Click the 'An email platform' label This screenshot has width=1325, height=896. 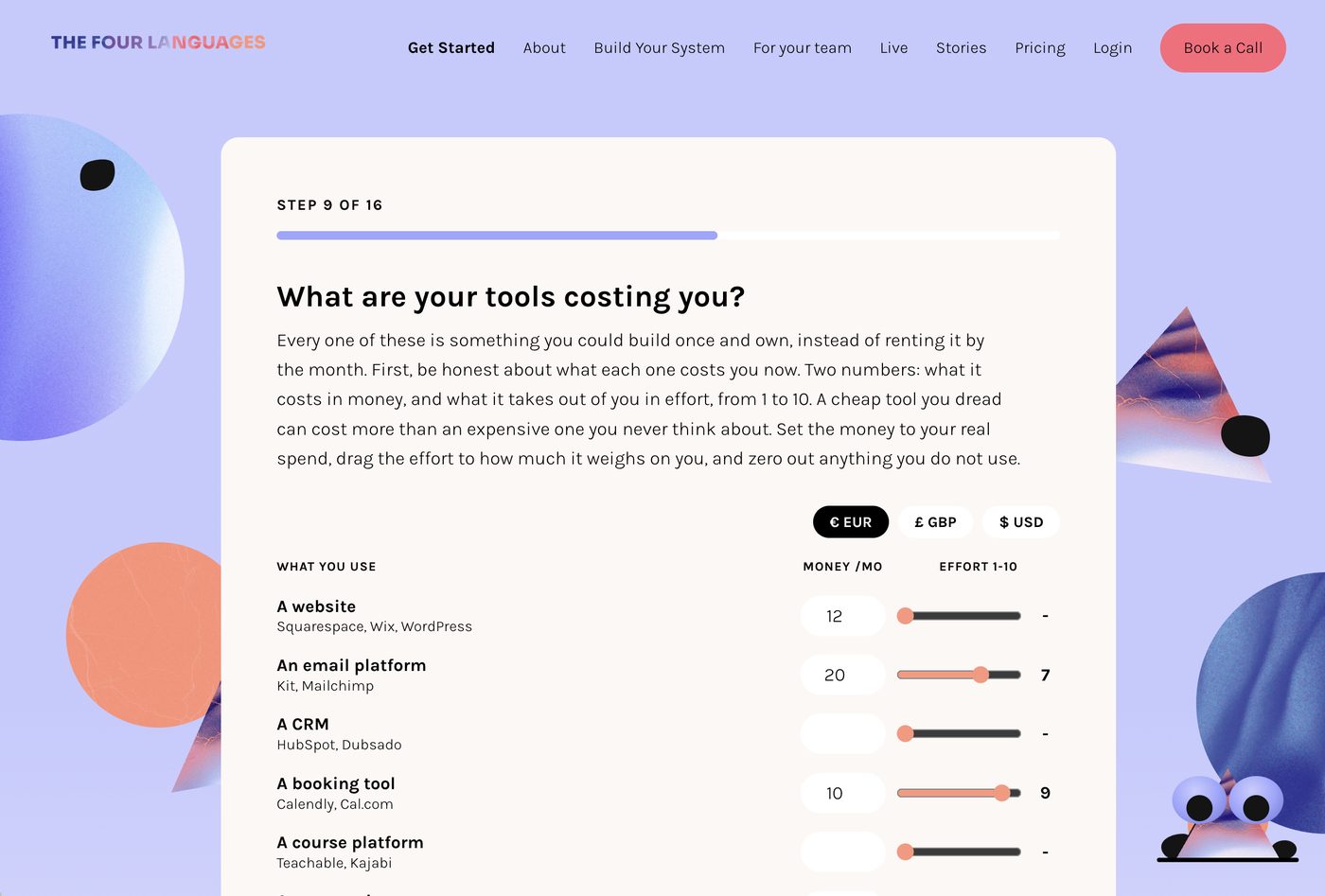click(x=351, y=666)
